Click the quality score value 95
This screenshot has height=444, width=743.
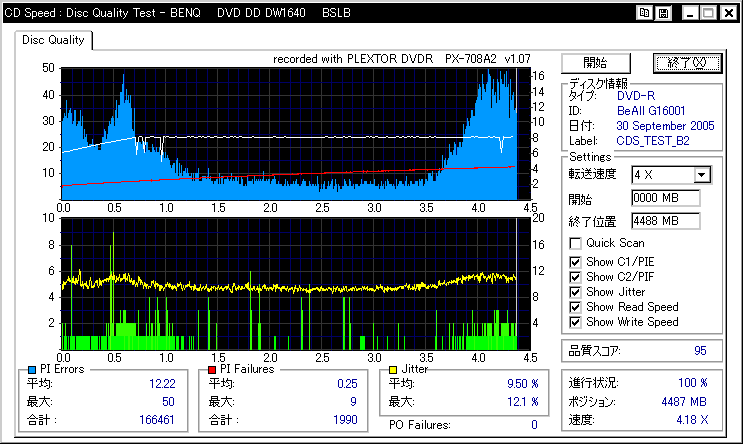(700, 351)
